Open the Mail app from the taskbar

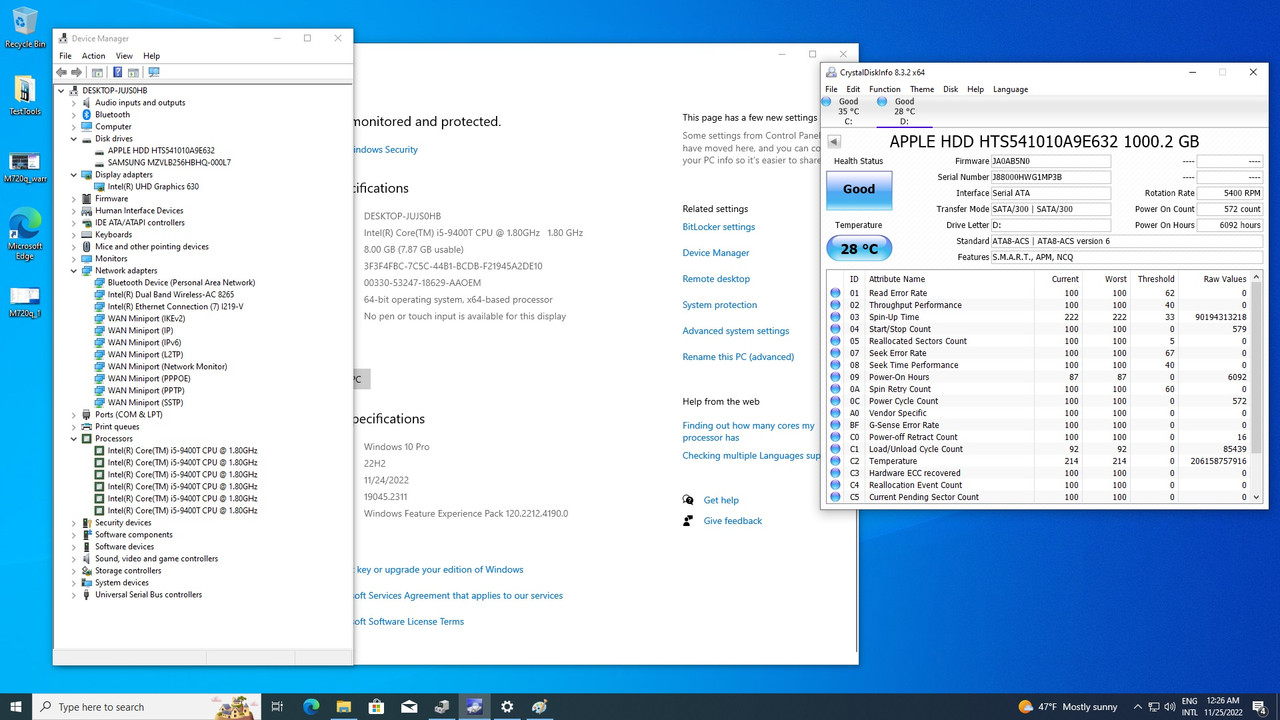(409, 707)
